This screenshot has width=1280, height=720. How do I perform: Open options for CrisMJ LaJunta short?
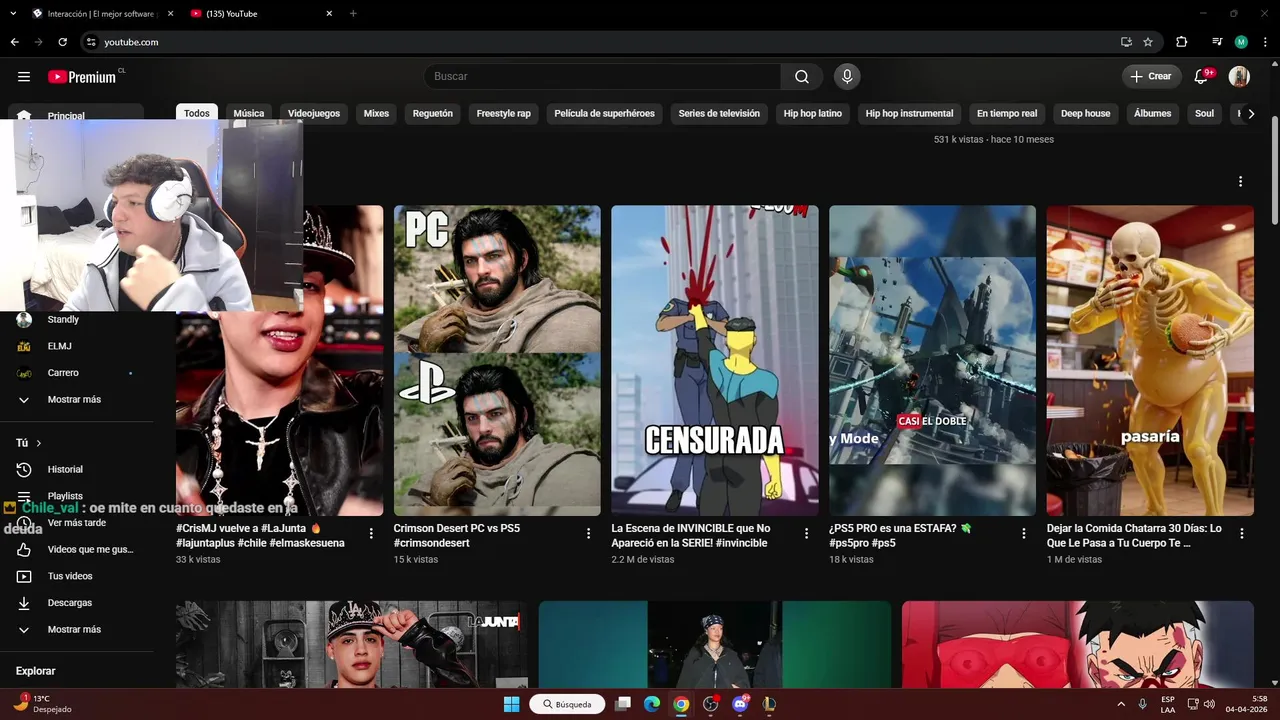click(x=371, y=534)
